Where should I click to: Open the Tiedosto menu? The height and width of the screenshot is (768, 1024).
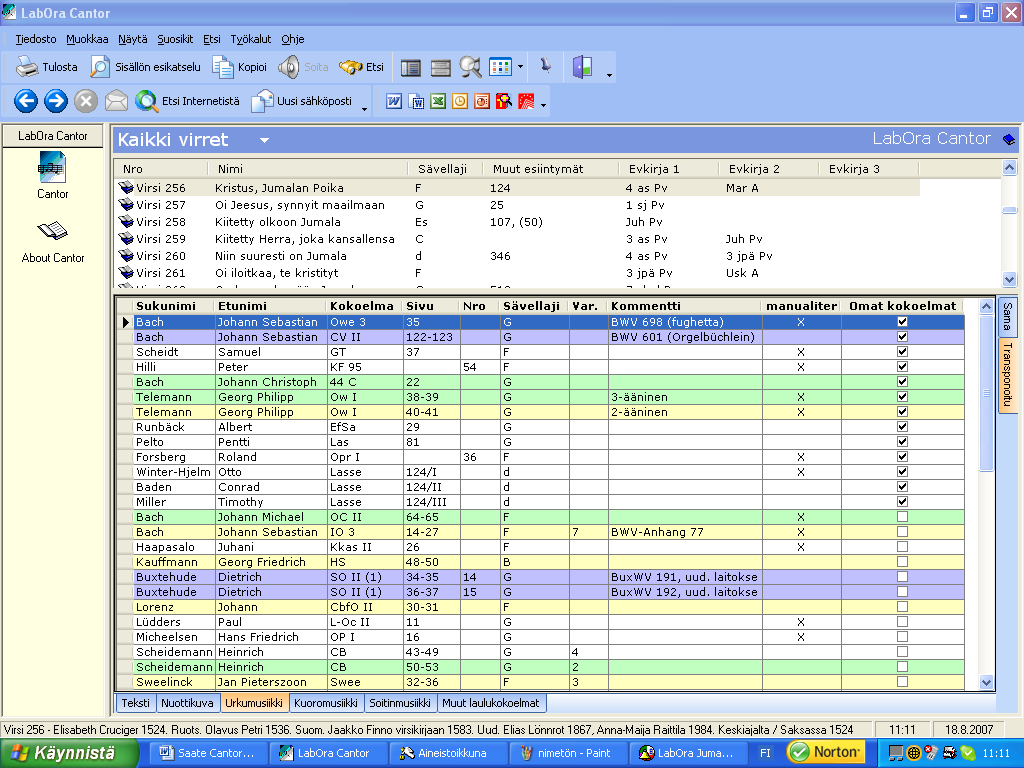click(x=36, y=39)
